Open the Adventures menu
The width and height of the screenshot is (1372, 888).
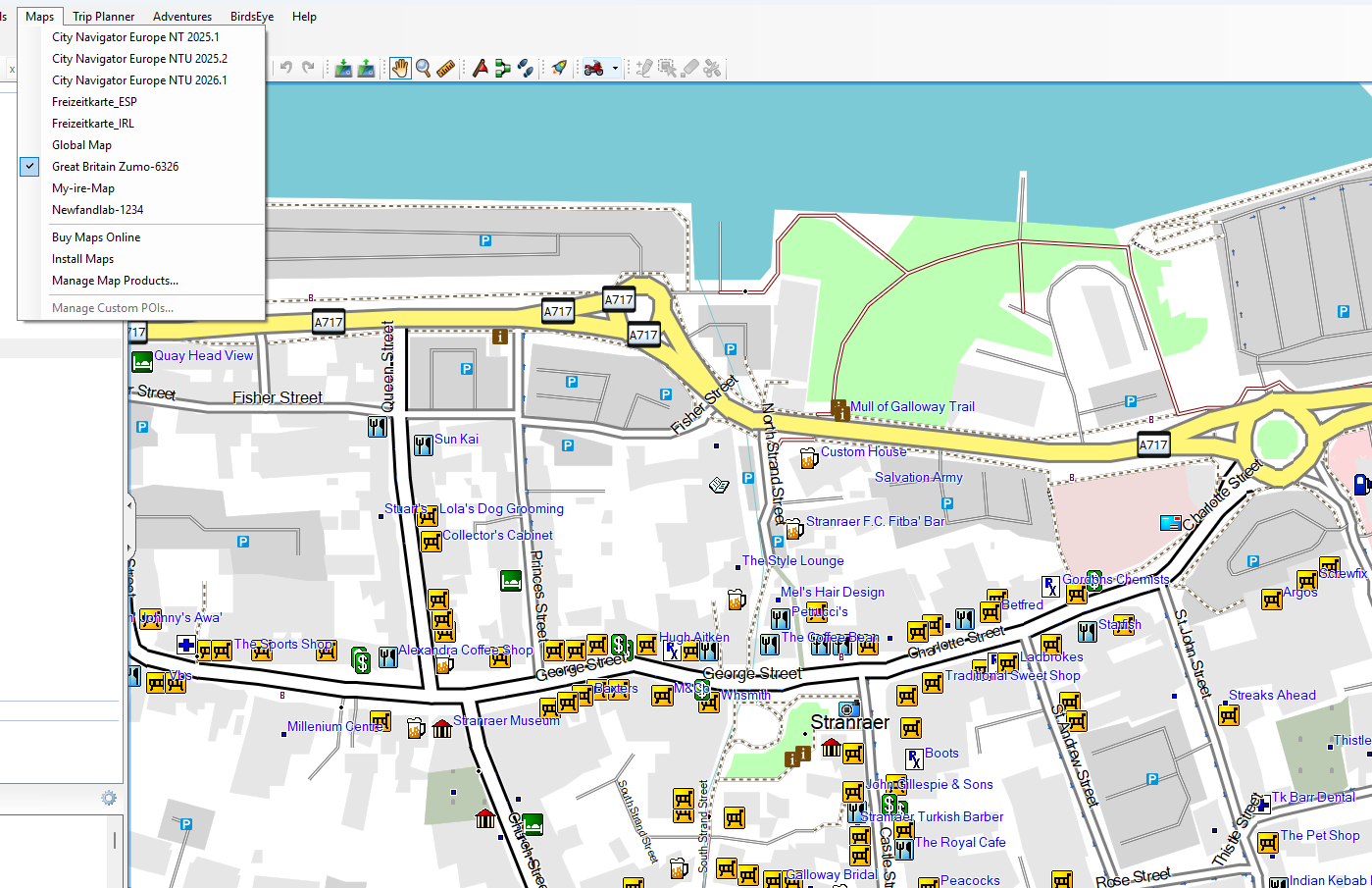pos(182,17)
